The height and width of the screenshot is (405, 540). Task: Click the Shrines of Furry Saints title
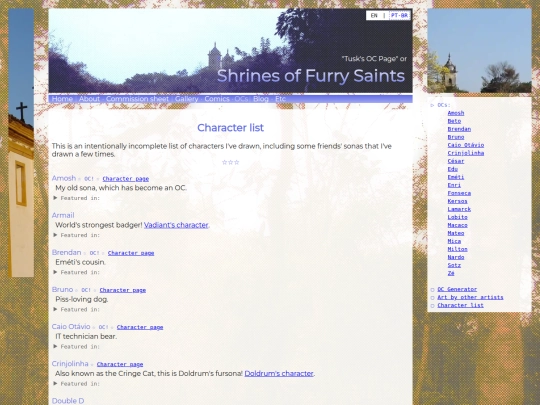pyautogui.click(x=311, y=76)
